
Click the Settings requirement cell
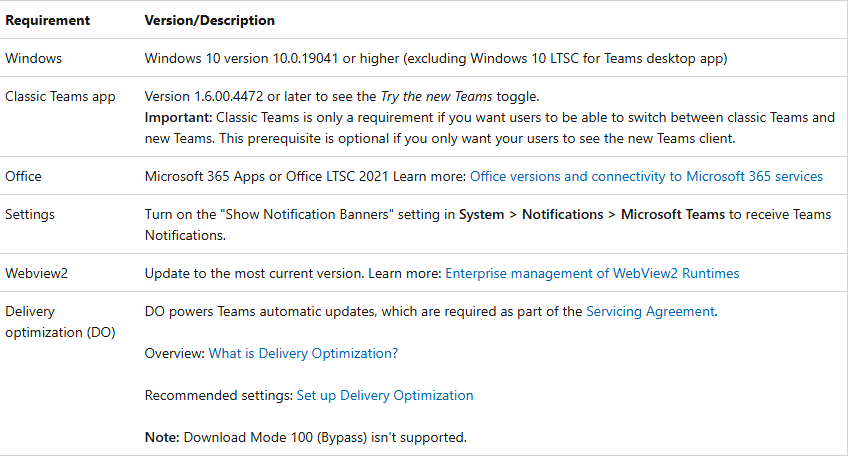(x=30, y=214)
